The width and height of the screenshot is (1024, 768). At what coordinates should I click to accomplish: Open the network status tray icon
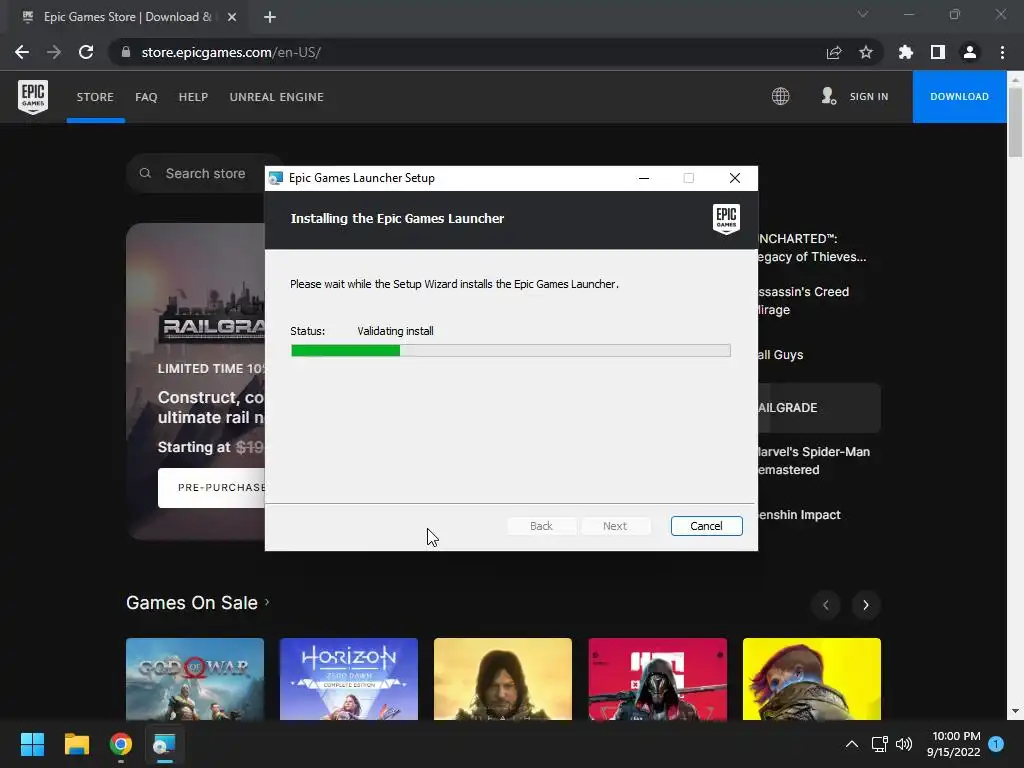click(x=879, y=744)
